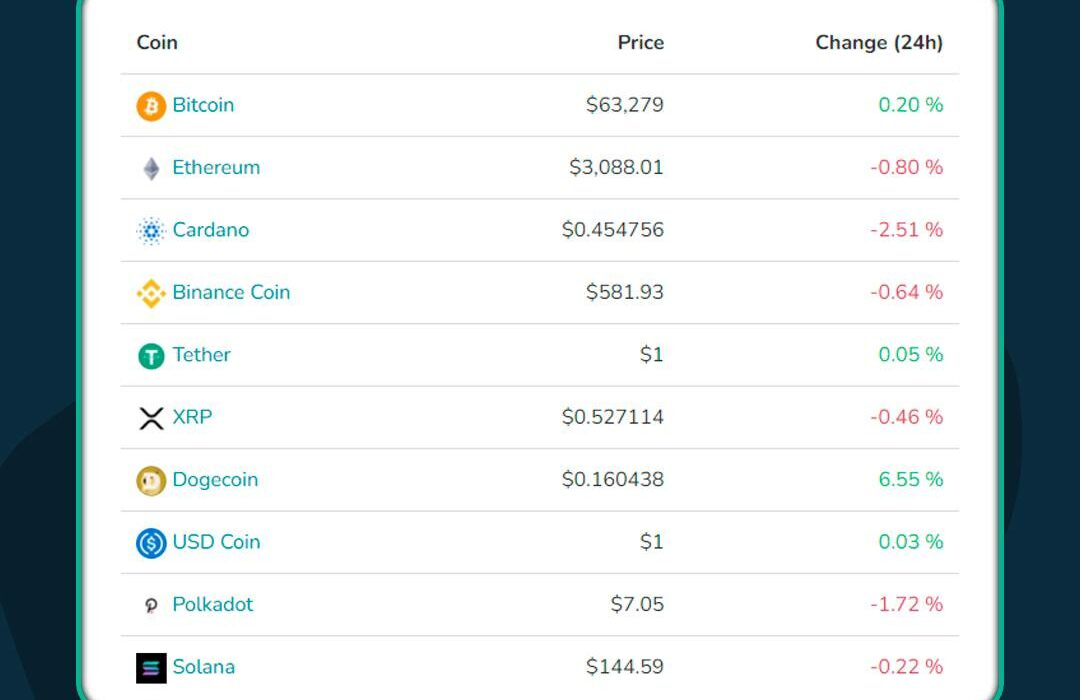Click the green Tether icon
The width and height of the screenshot is (1080, 700).
coord(151,356)
